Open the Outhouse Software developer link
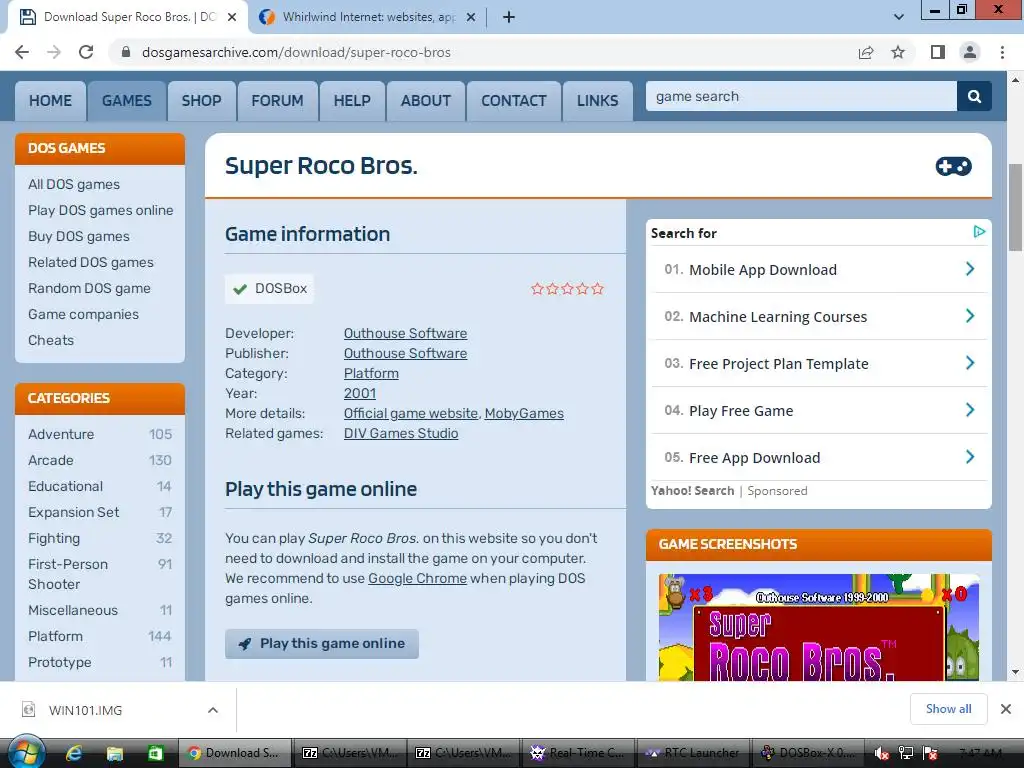Image resolution: width=1024 pixels, height=768 pixels. point(406,333)
